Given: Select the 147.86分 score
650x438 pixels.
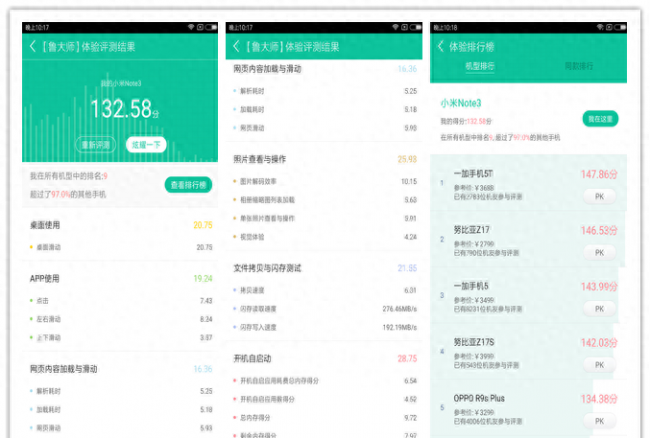Looking at the screenshot, I should click(599, 174).
